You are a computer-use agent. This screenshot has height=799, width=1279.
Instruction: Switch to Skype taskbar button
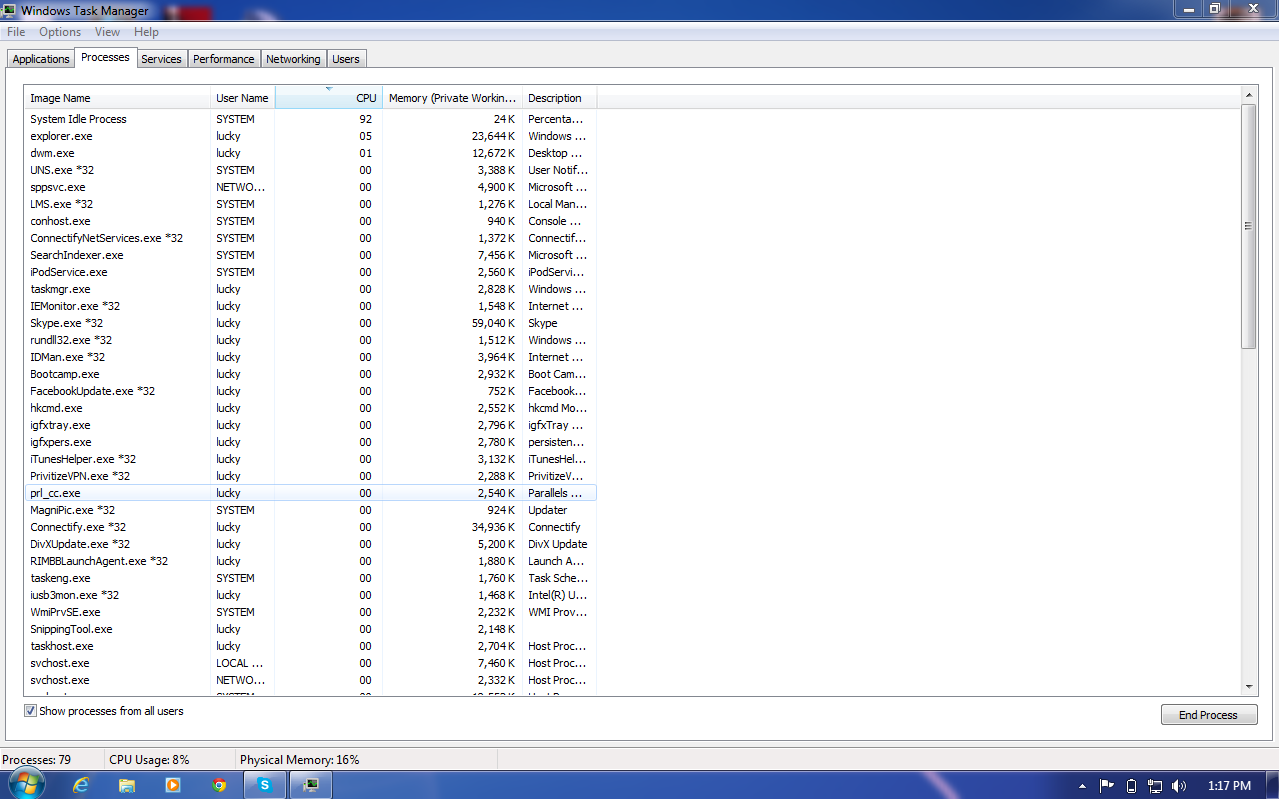tap(265, 785)
